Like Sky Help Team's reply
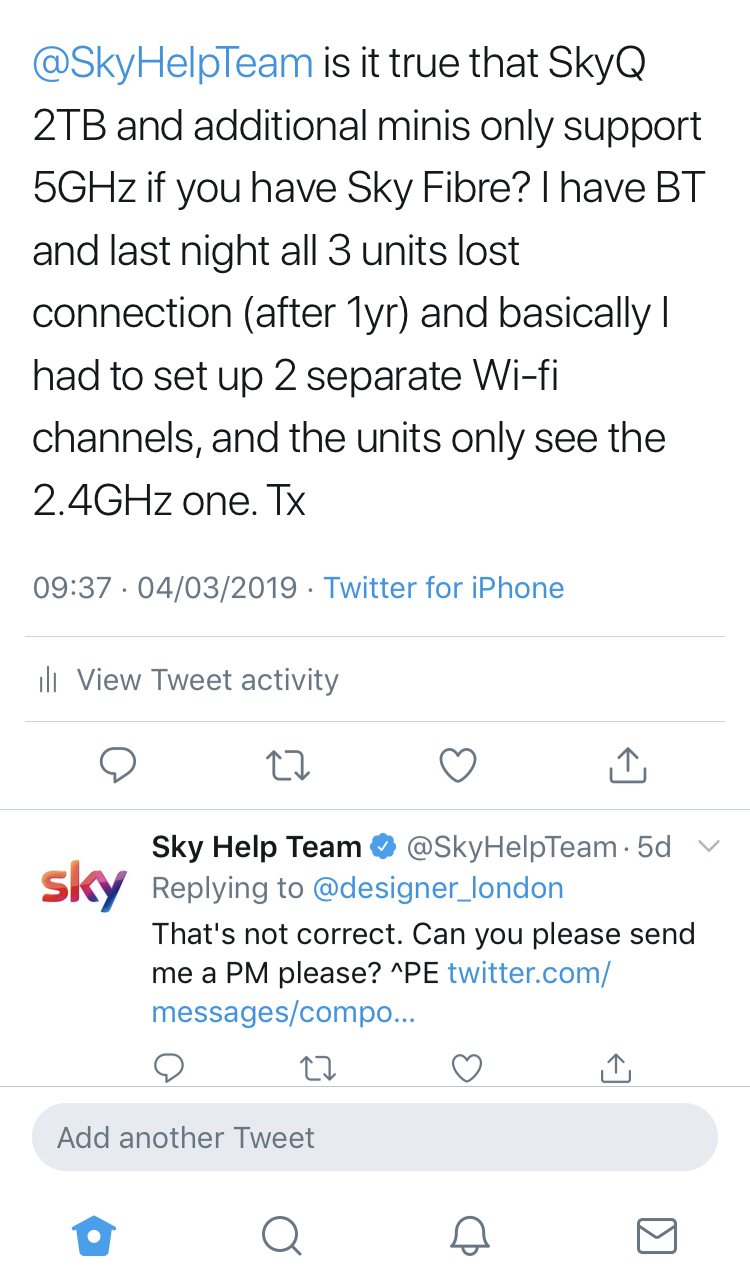Viewport: 750px width, 1285px height. (x=467, y=1069)
